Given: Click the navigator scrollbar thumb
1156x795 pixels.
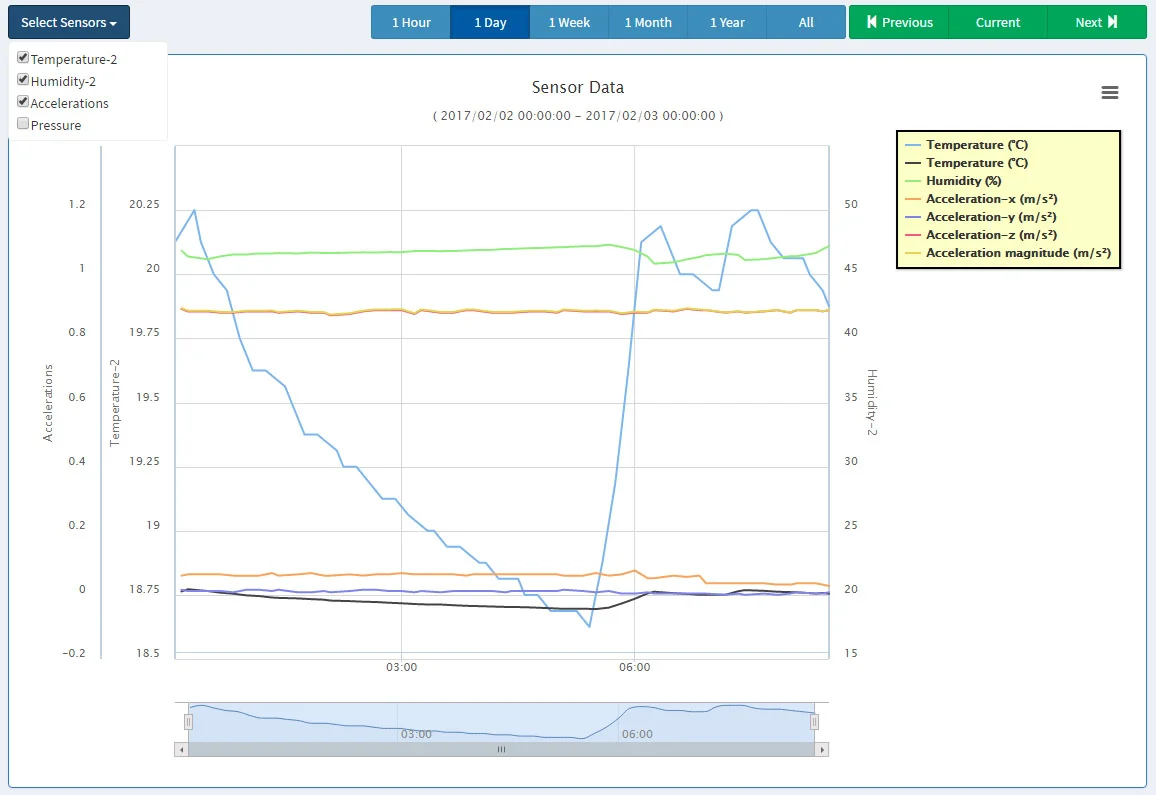Looking at the screenshot, I should 501,749.
